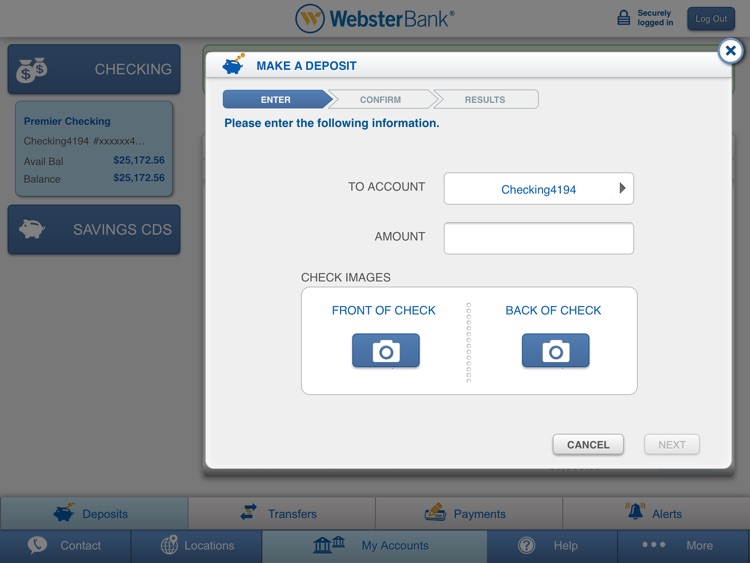Screen dimensions: 750x563
Task: Select the Confirm step tab
Action: click(381, 99)
